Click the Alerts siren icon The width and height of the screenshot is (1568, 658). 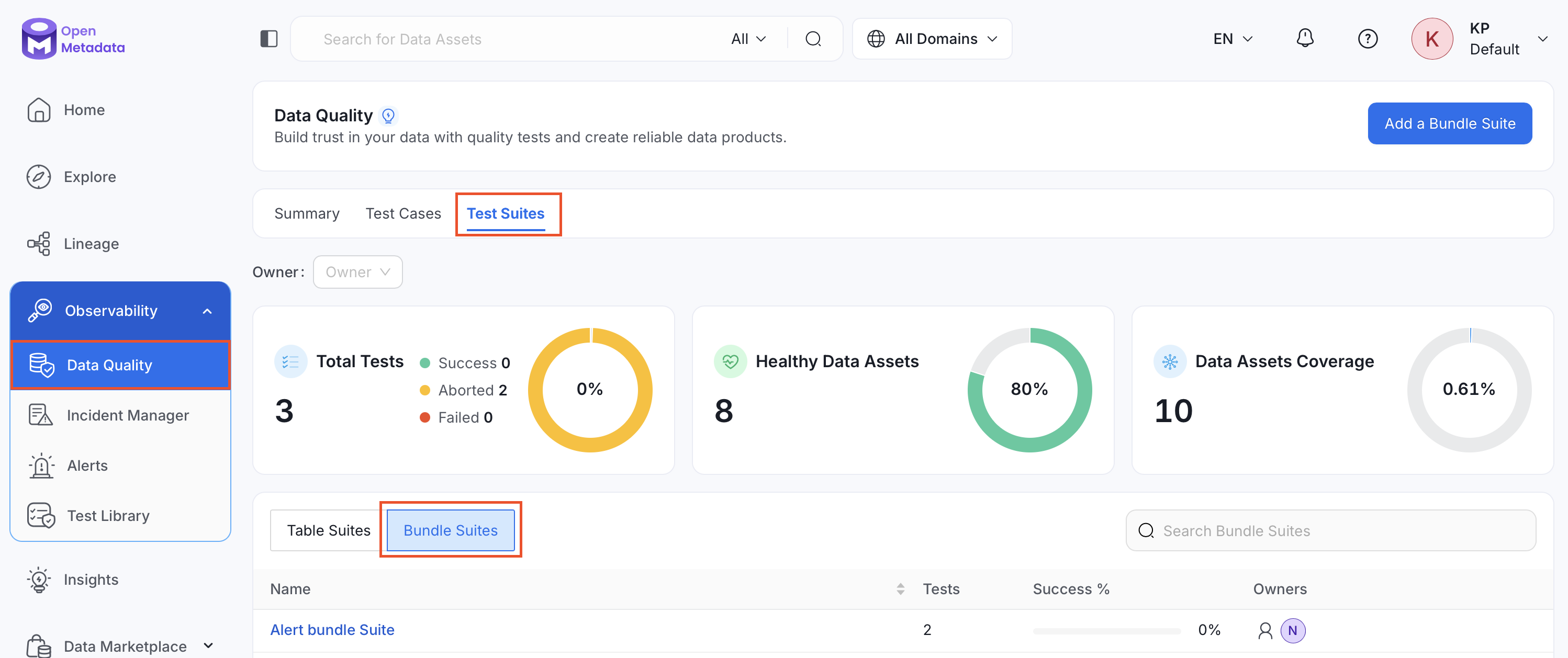[x=41, y=466]
